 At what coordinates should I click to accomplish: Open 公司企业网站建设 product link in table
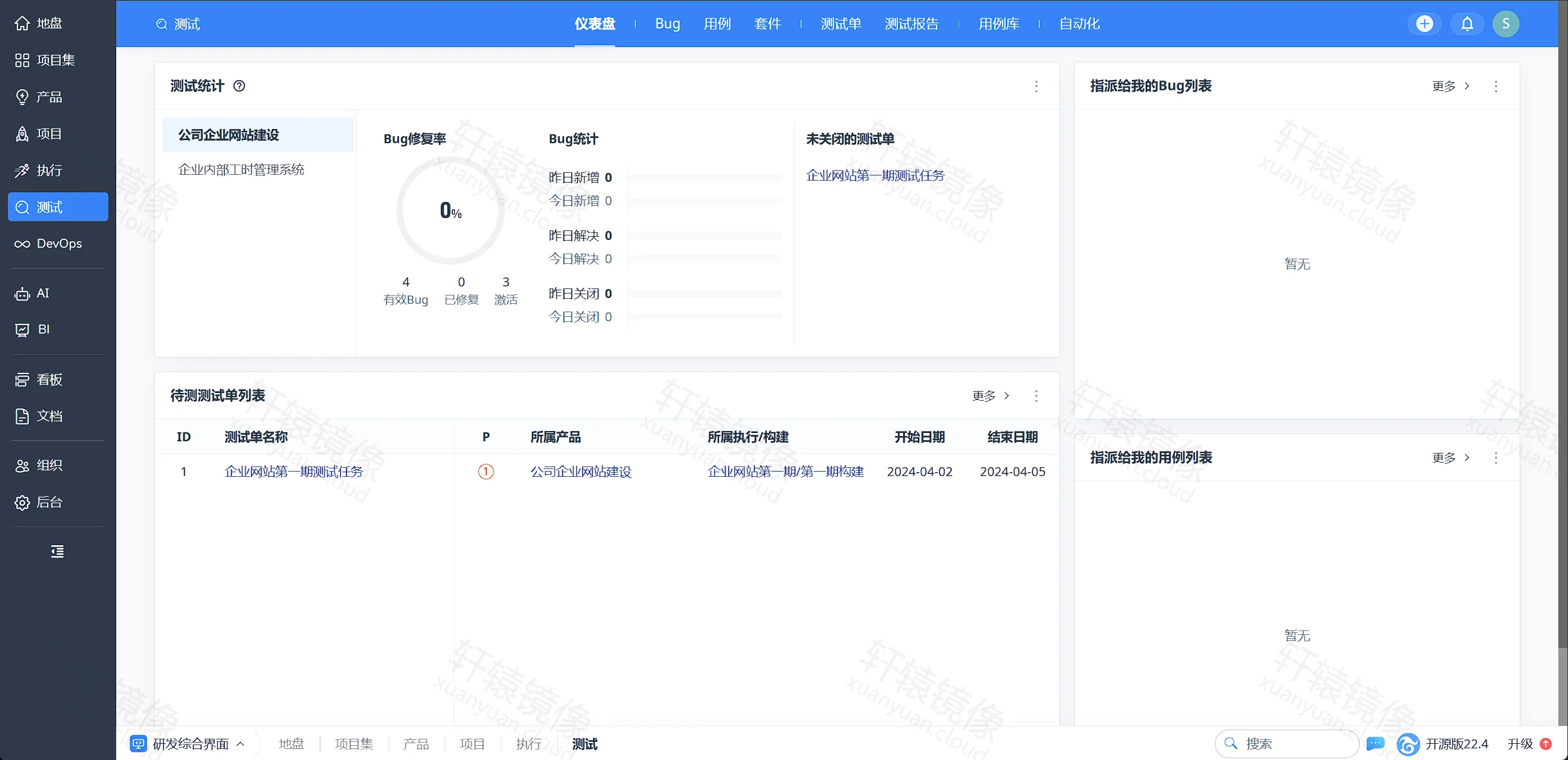pyautogui.click(x=580, y=472)
